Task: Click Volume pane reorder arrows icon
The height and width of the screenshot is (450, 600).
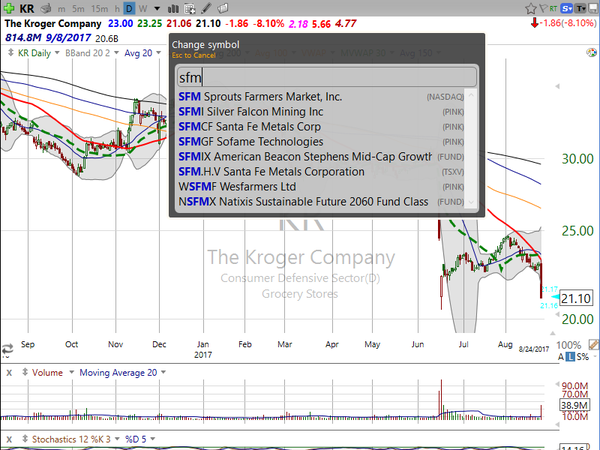Action: click(25, 372)
